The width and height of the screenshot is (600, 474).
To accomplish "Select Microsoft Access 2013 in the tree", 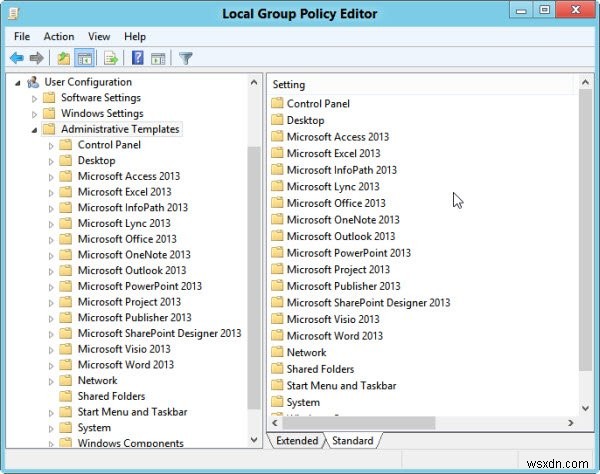I will [129, 176].
